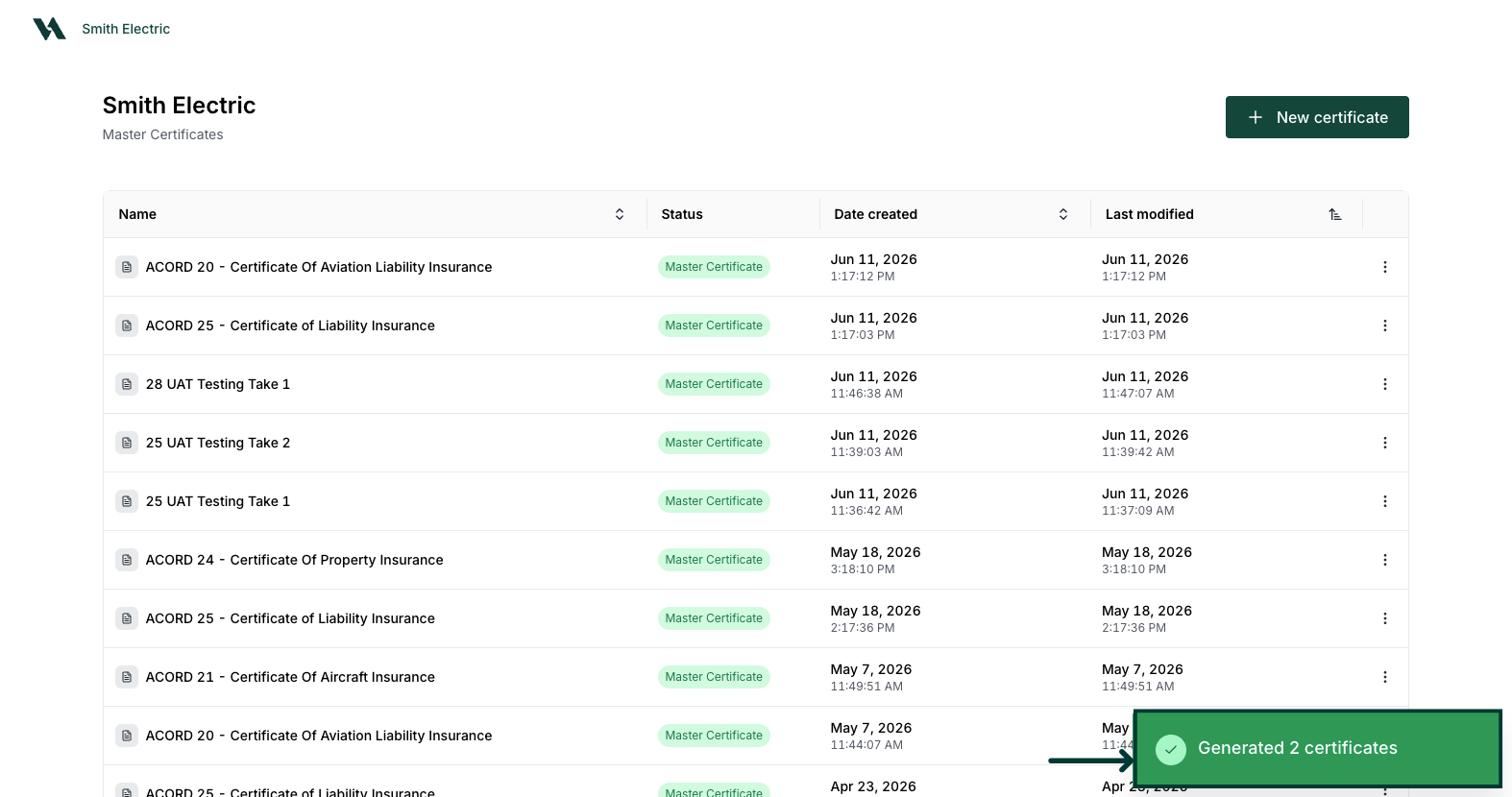Click the Master Certificate badge for 25 UAT Testing Take 2
The image size is (1512, 797).
(x=714, y=443)
